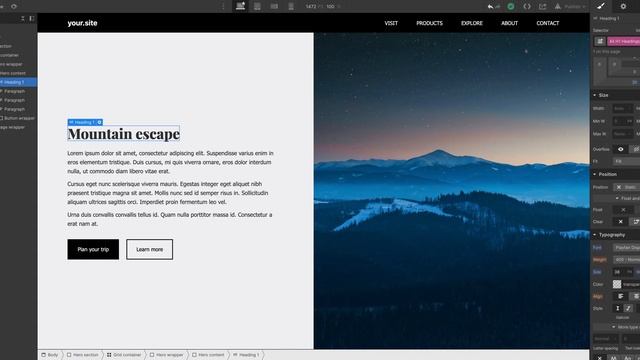Select Hero content breadcrumb
The width and height of the screenshot is (640, 360).
(208, 355)
